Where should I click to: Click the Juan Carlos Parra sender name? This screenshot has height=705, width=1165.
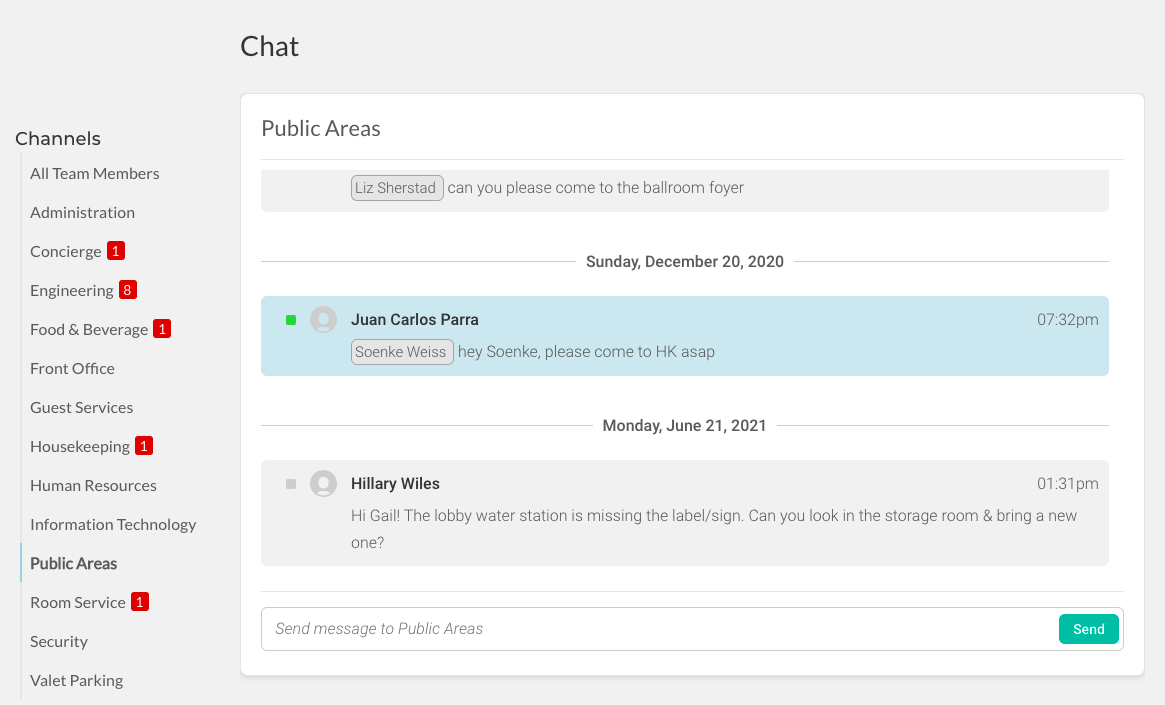[415, 319]
